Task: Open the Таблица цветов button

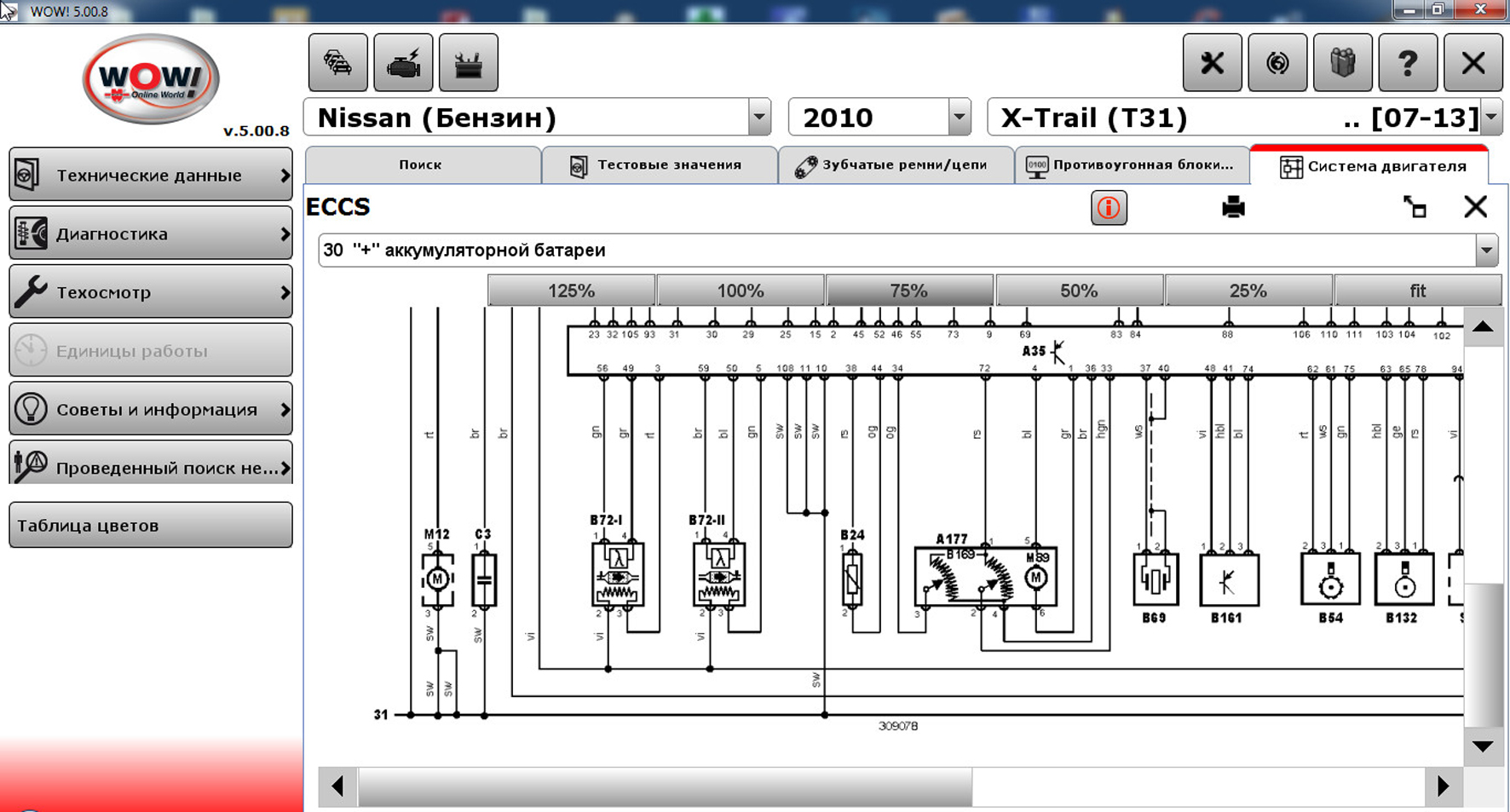Action: (151, 526)
